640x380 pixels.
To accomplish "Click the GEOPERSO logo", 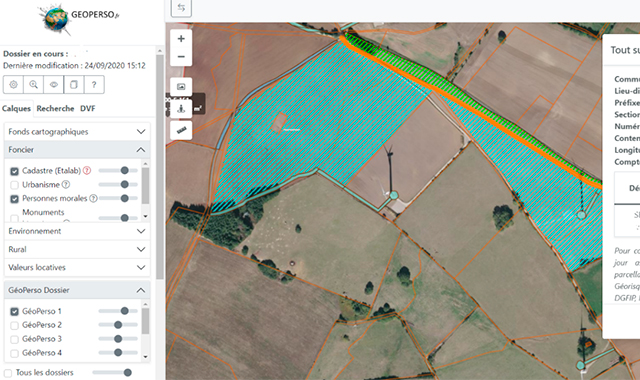I will click(x=79, y=18).
